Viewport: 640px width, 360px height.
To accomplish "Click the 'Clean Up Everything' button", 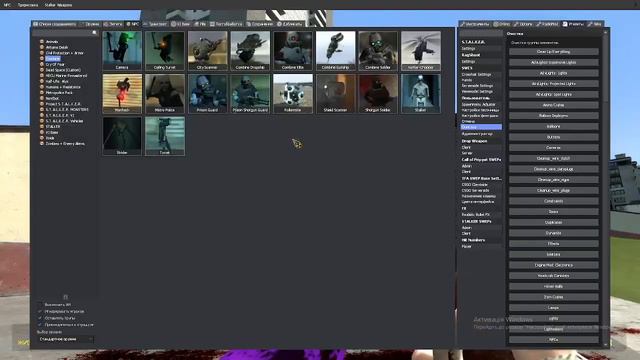I will click(x=553, y=52).
